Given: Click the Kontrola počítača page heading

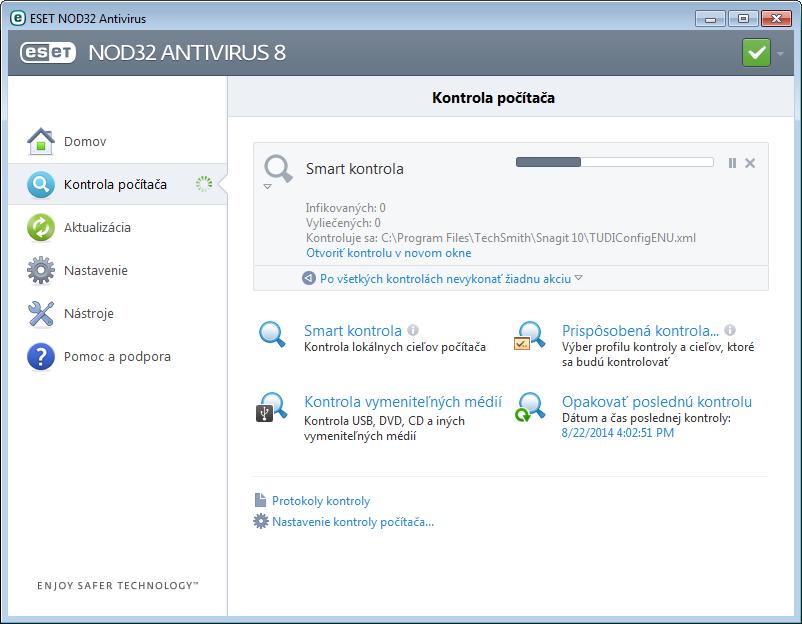Looking at the screenshot, I should [493, 98].
